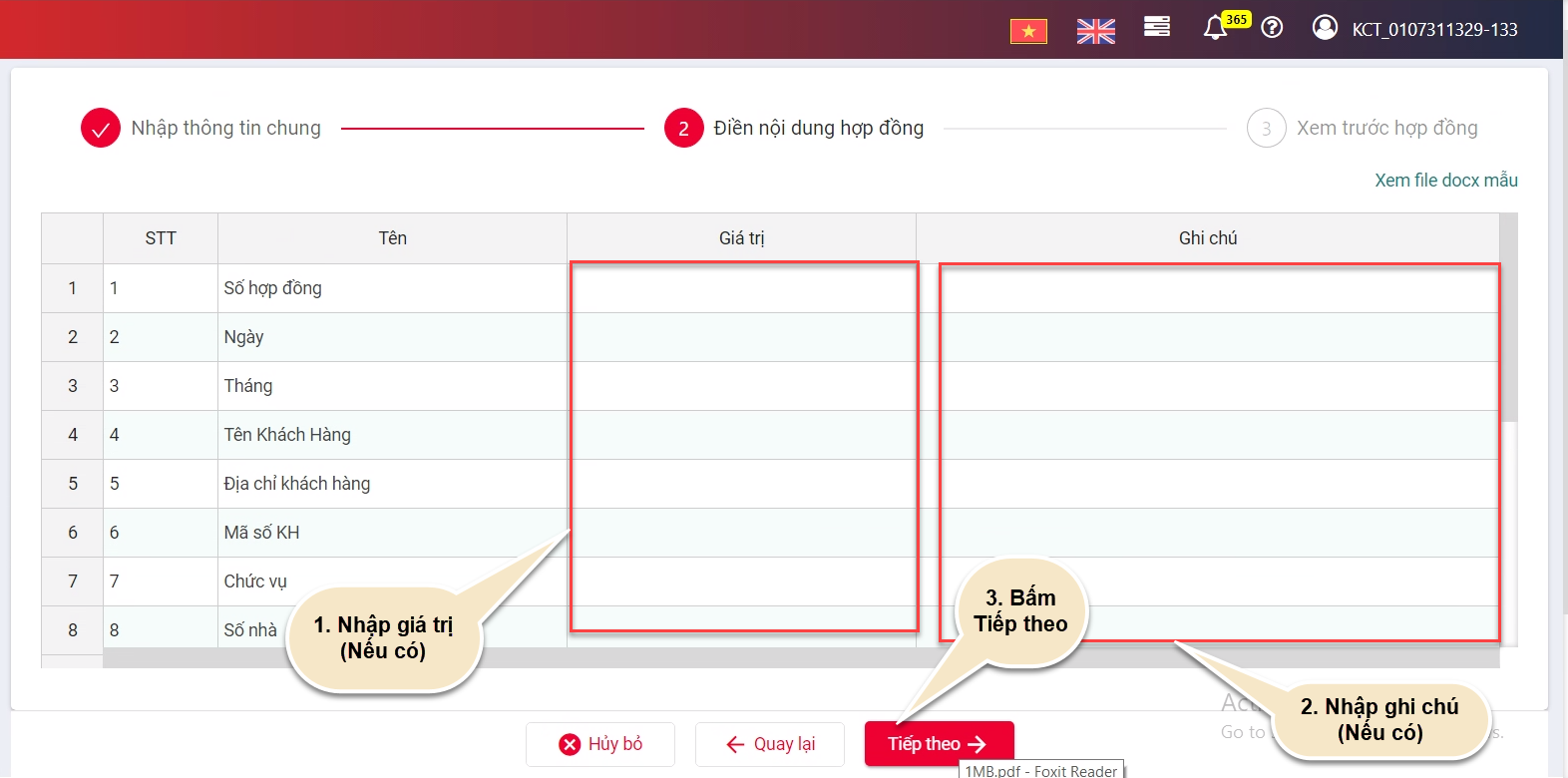This screenshot has width=1568, height=778.
Task: Open the stacked list menu icon
Action: 1157,27
